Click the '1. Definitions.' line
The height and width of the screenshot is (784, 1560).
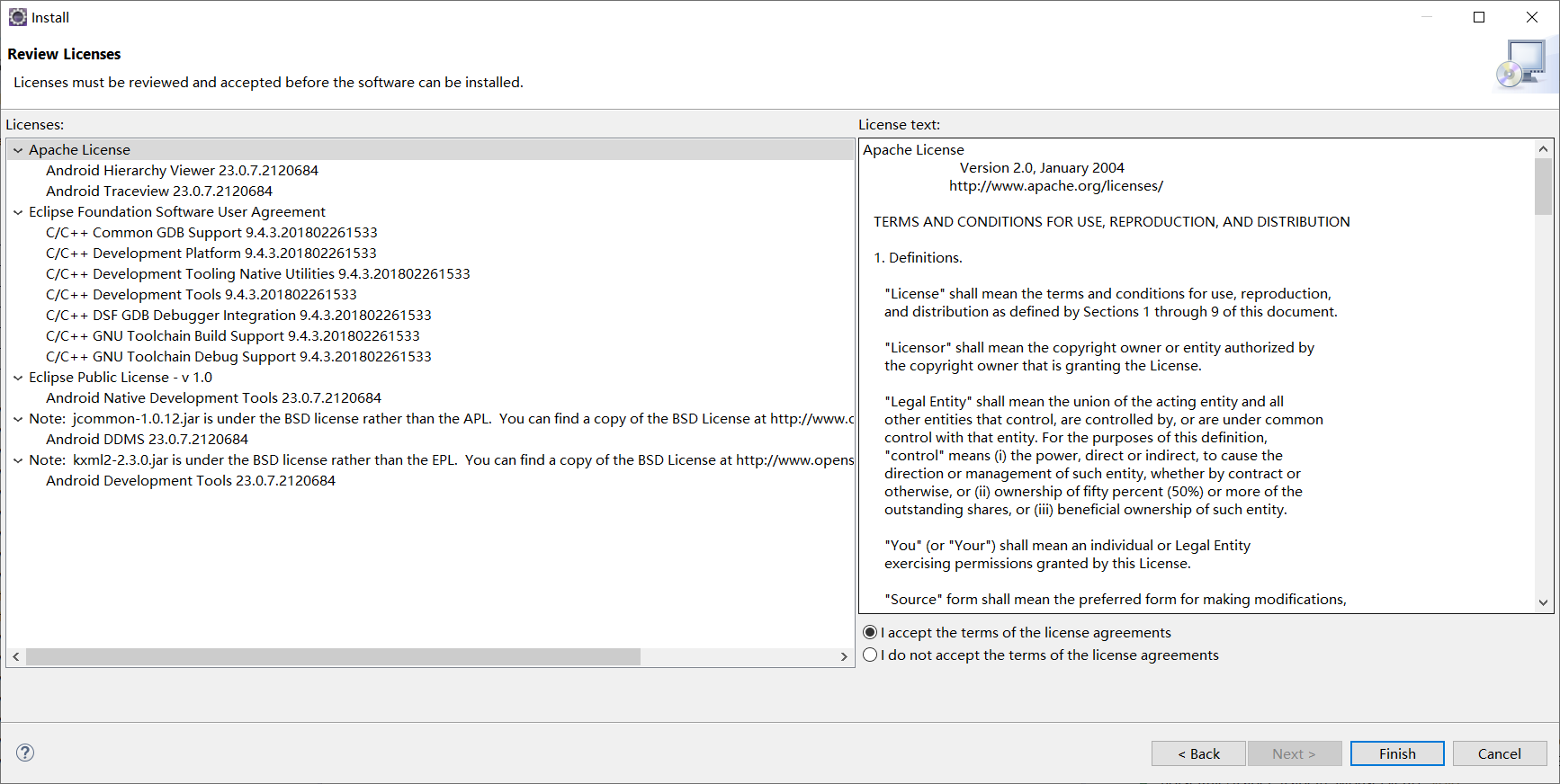pyautogui.click(x=918, y=258)
